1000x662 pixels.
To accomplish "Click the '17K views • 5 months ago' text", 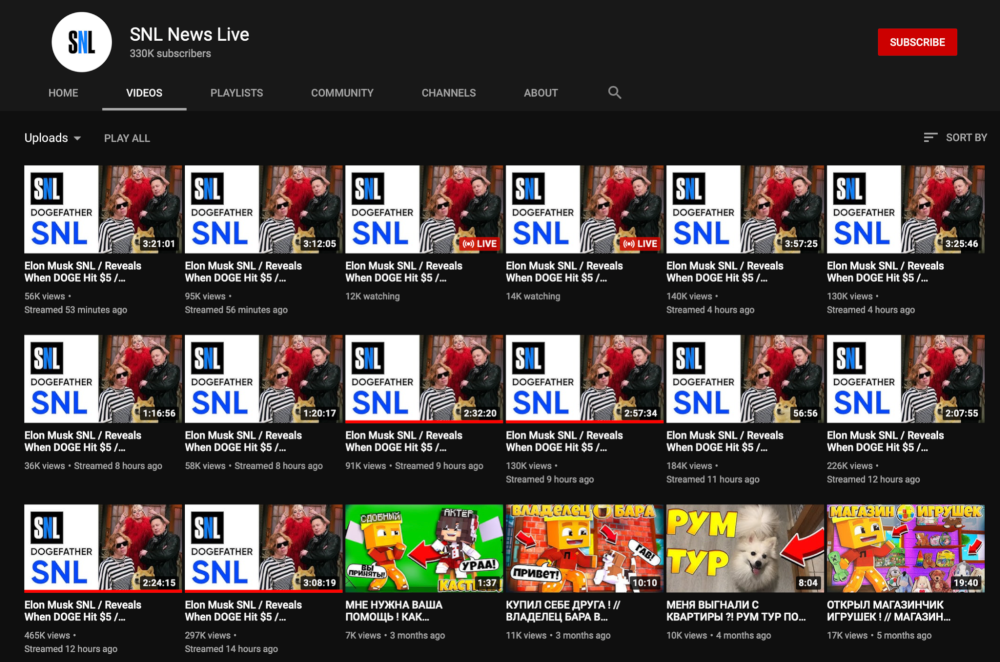I will (x=879, y=636).
